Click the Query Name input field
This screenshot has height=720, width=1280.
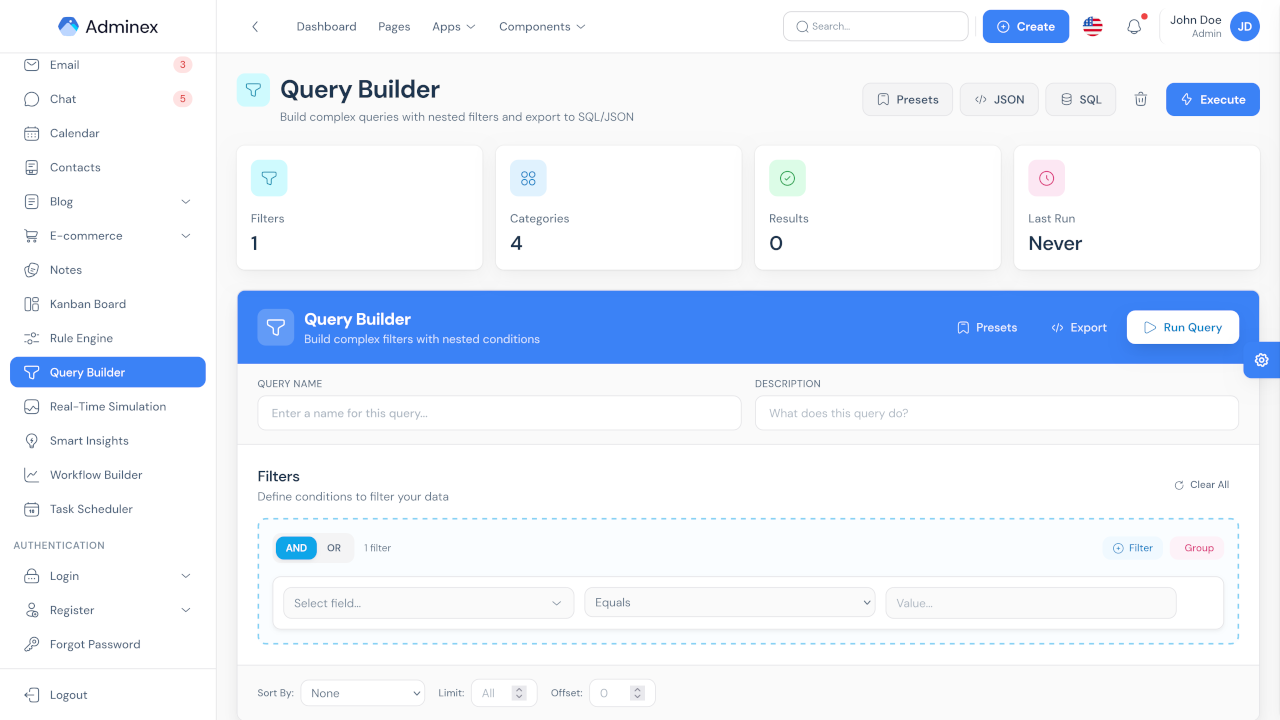[x=499, y=413]
